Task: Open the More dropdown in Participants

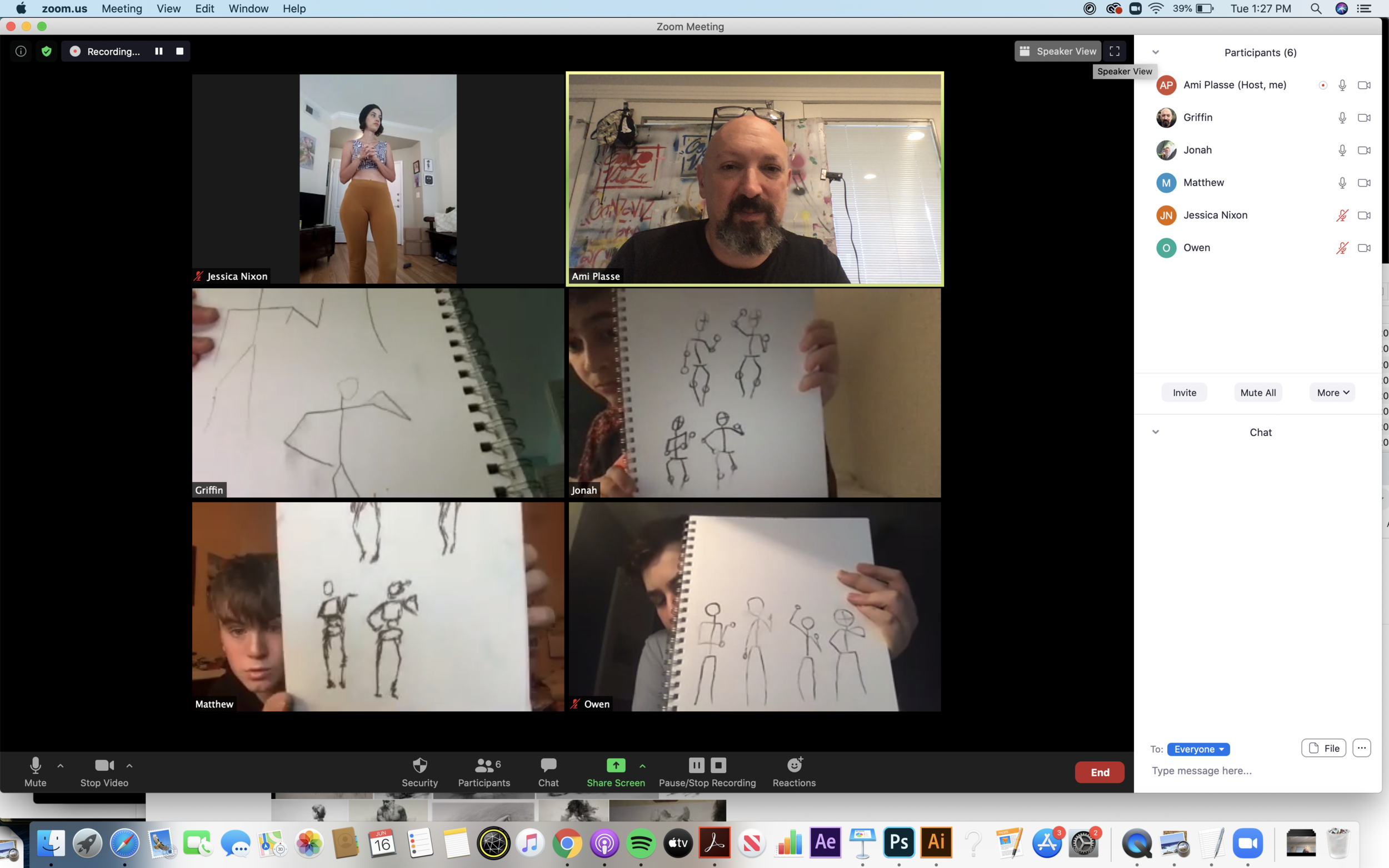Action: (x=1332, y=392)
